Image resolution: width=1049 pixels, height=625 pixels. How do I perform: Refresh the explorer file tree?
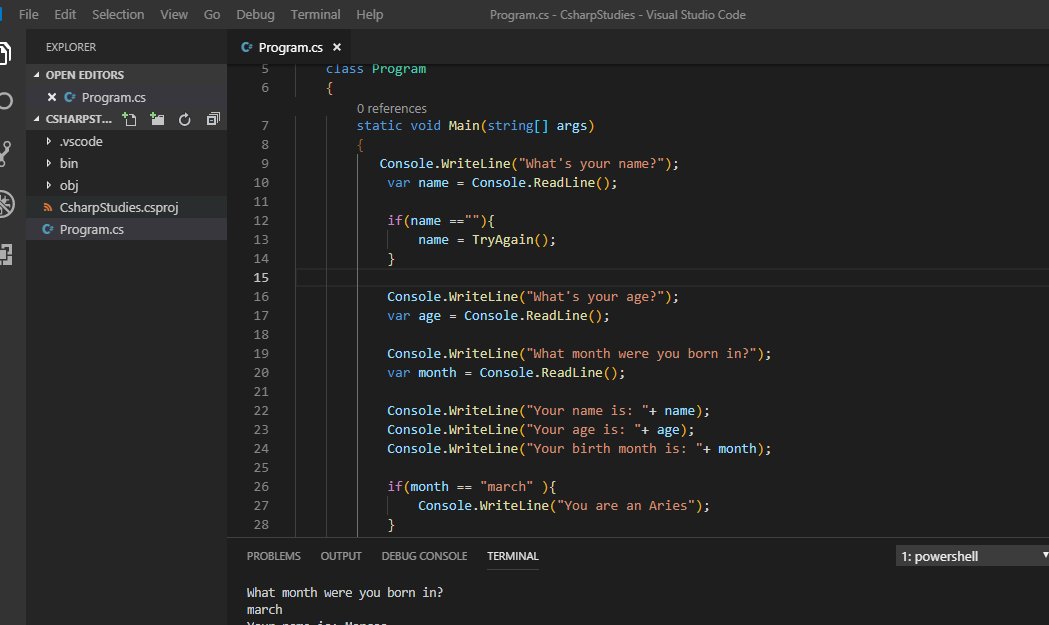click(185, 119)
